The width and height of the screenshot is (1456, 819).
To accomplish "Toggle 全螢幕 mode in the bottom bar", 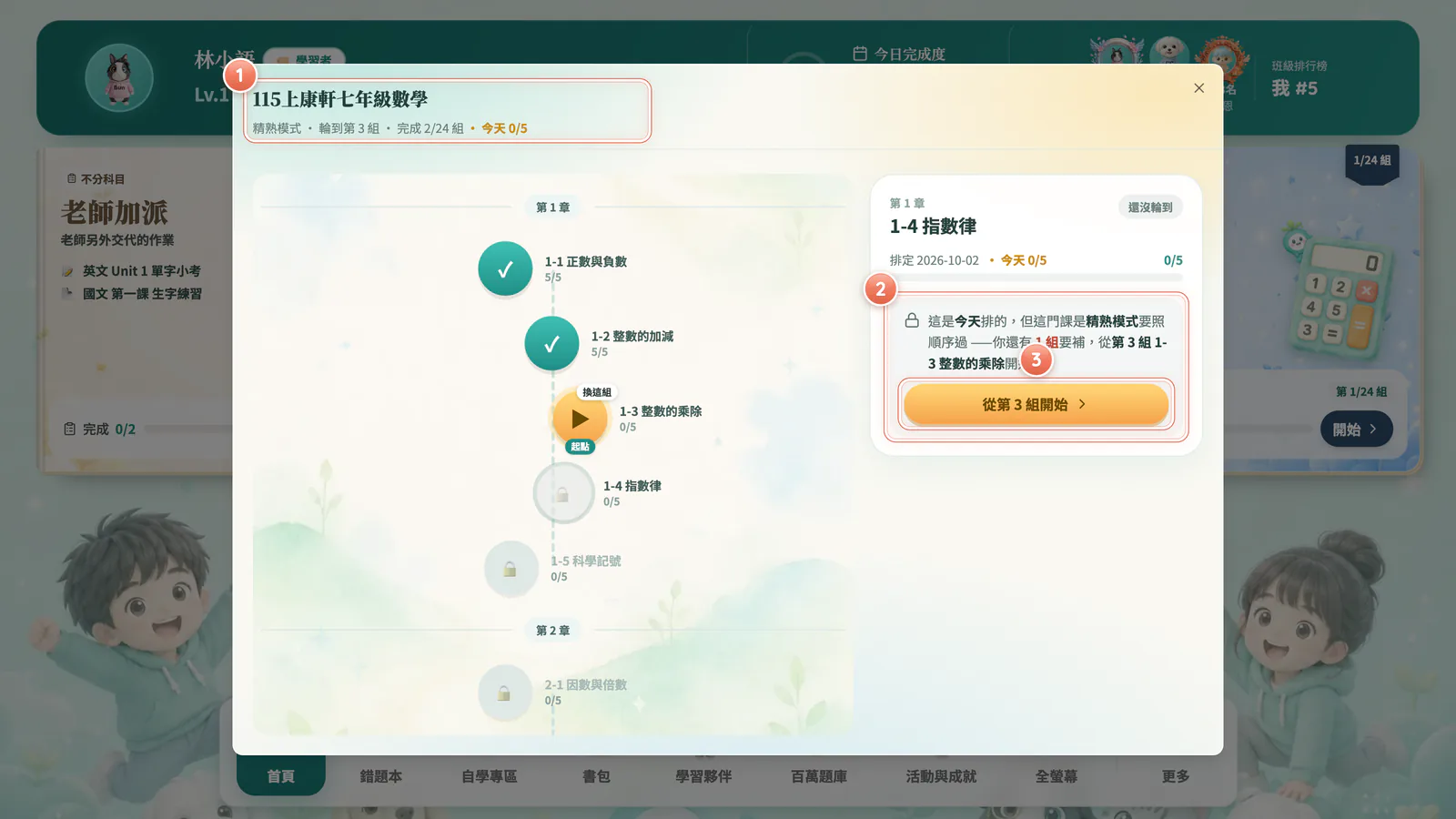I will [x=1056, y=776].
